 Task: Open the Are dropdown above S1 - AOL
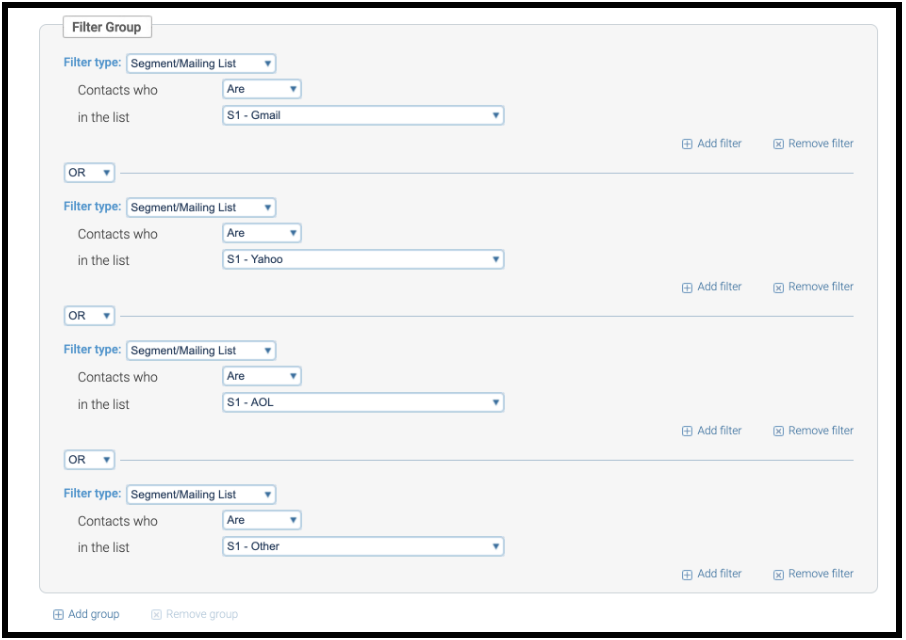(262, 376)
